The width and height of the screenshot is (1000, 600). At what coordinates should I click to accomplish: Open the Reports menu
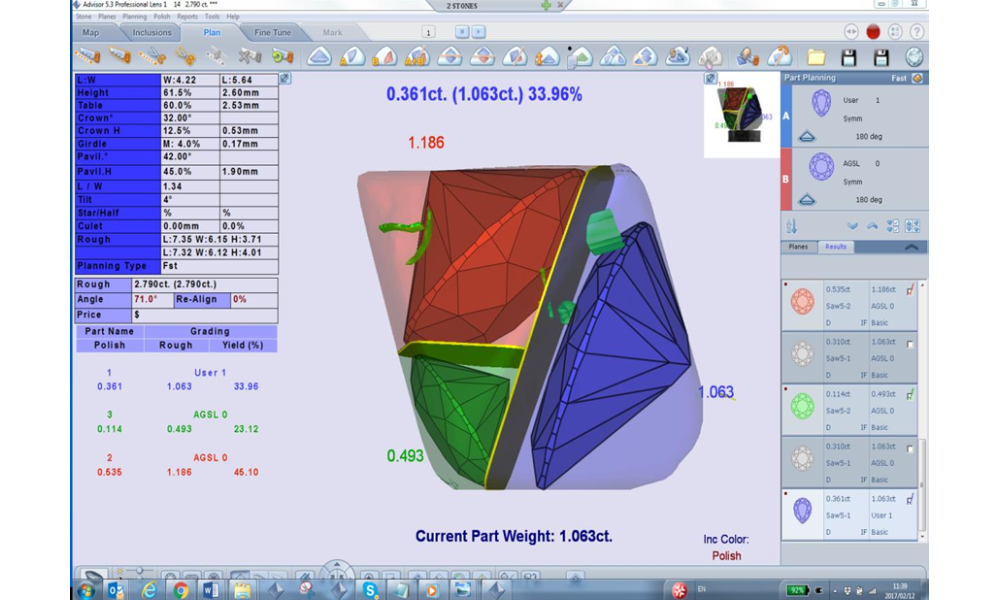187,17
